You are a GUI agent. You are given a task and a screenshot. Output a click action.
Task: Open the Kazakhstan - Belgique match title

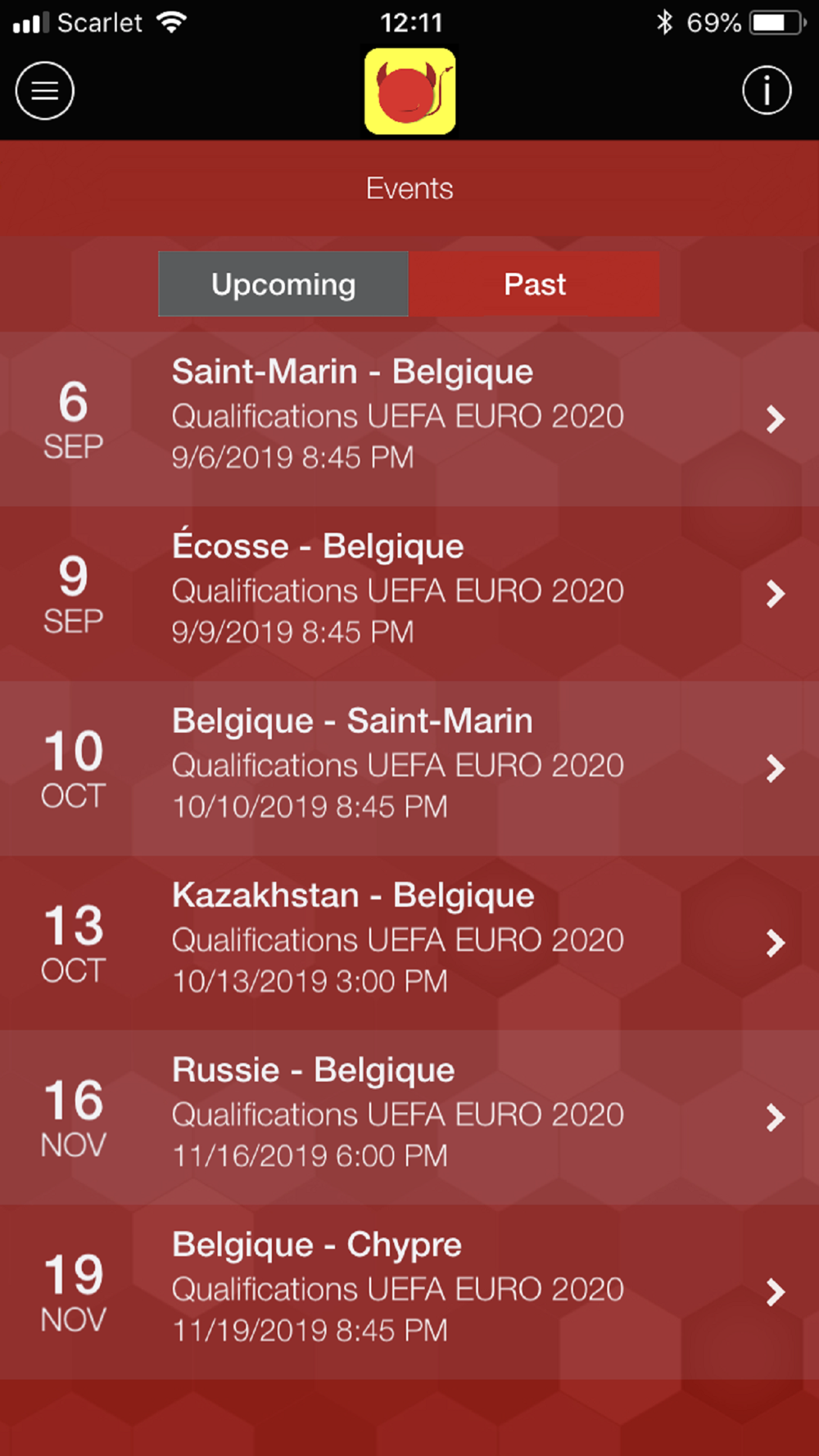coord(353,896)
